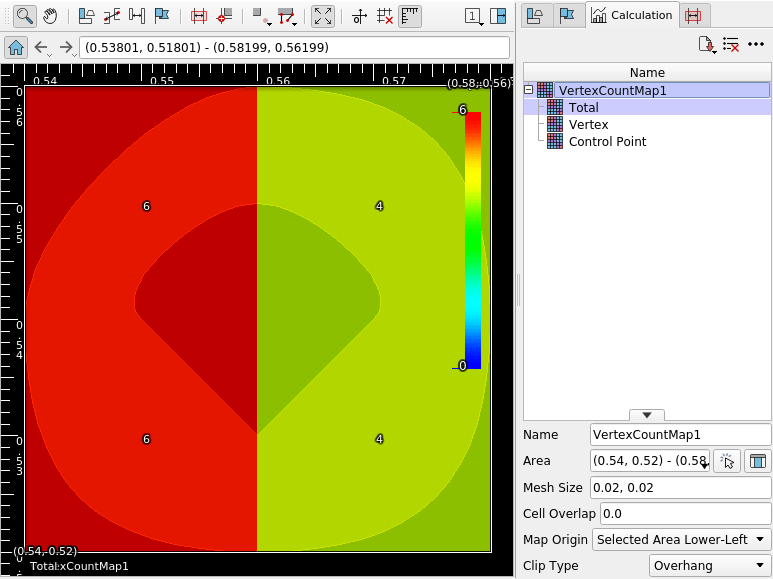Open the square-and-dot snap dropdown

point(261,16)
